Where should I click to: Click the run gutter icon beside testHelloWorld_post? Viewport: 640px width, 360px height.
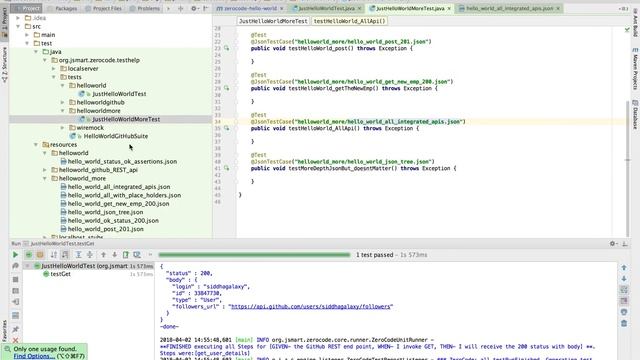[x=227, y=48]
